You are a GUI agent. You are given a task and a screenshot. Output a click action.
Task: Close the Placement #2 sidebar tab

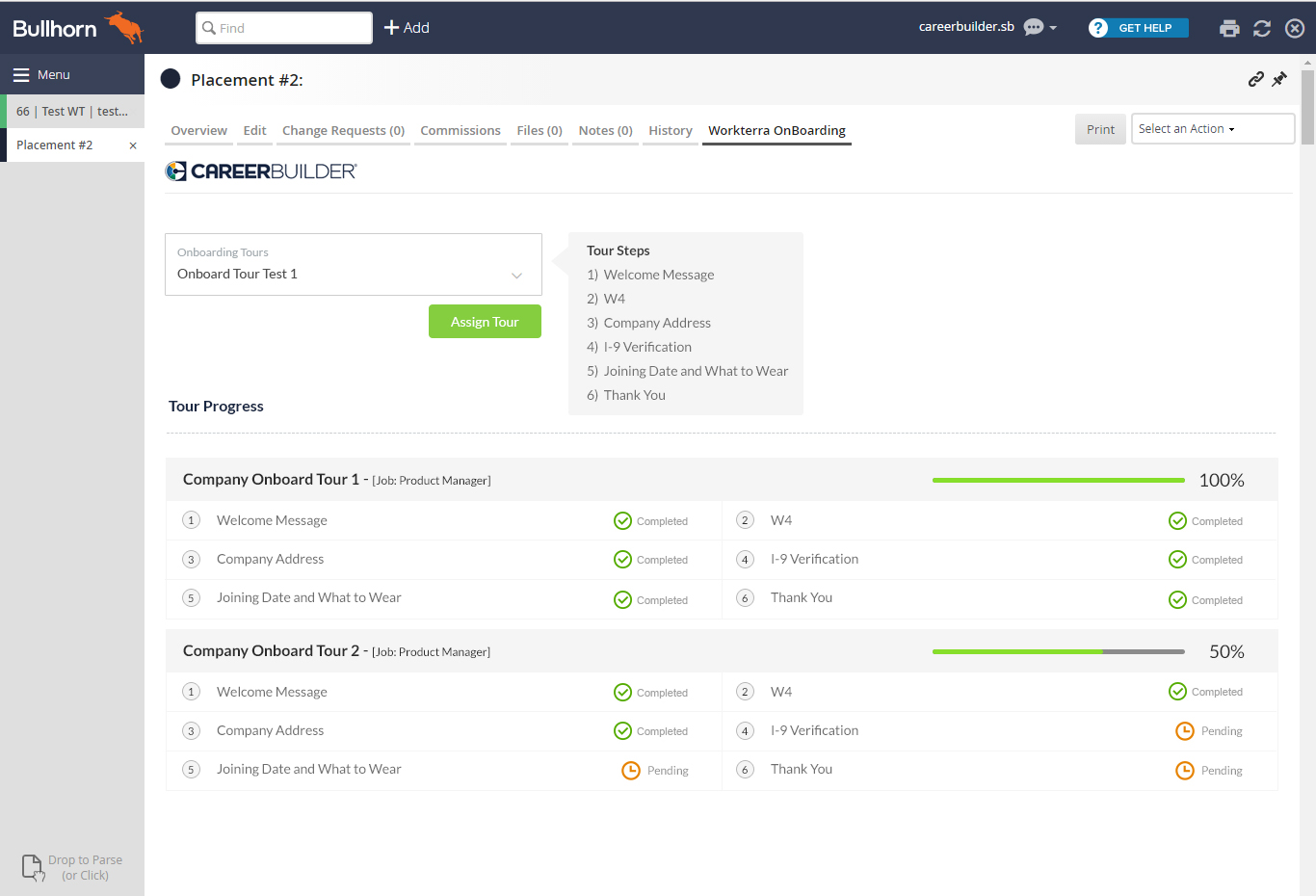(133, 145)
